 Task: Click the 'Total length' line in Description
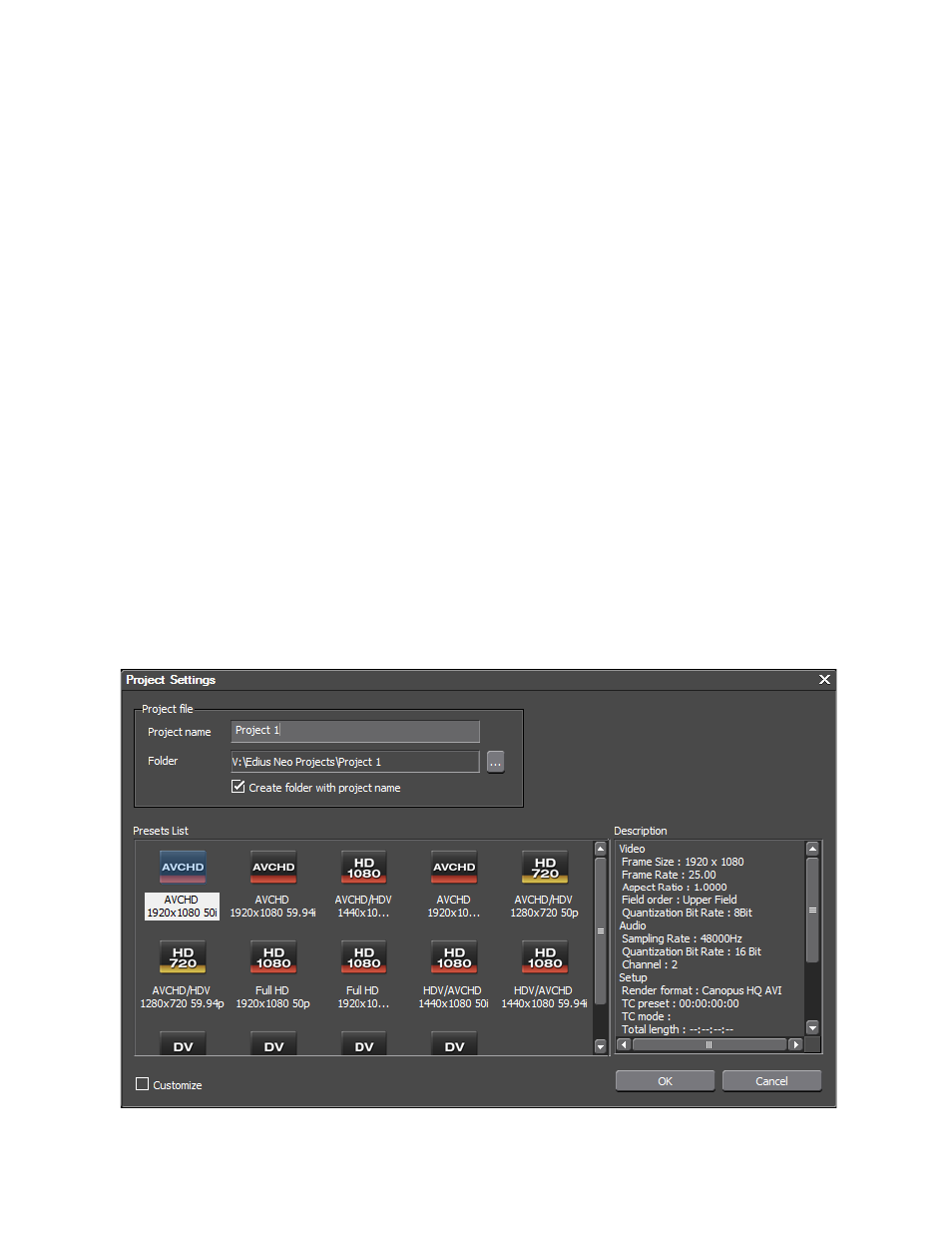click(x=678, y=1029)
